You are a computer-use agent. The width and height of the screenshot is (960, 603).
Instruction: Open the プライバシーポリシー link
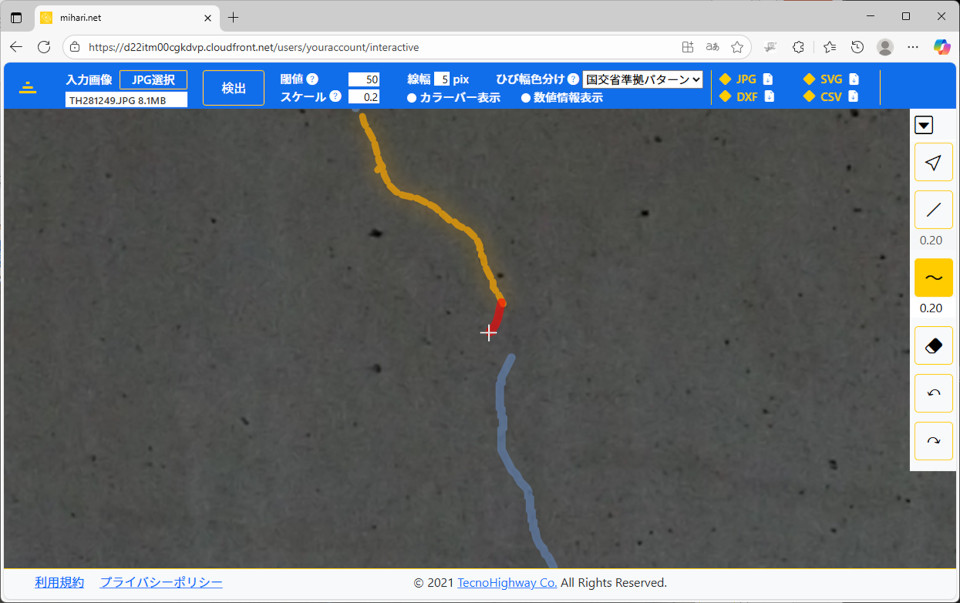pyautogui.click(x=161, y=582)
